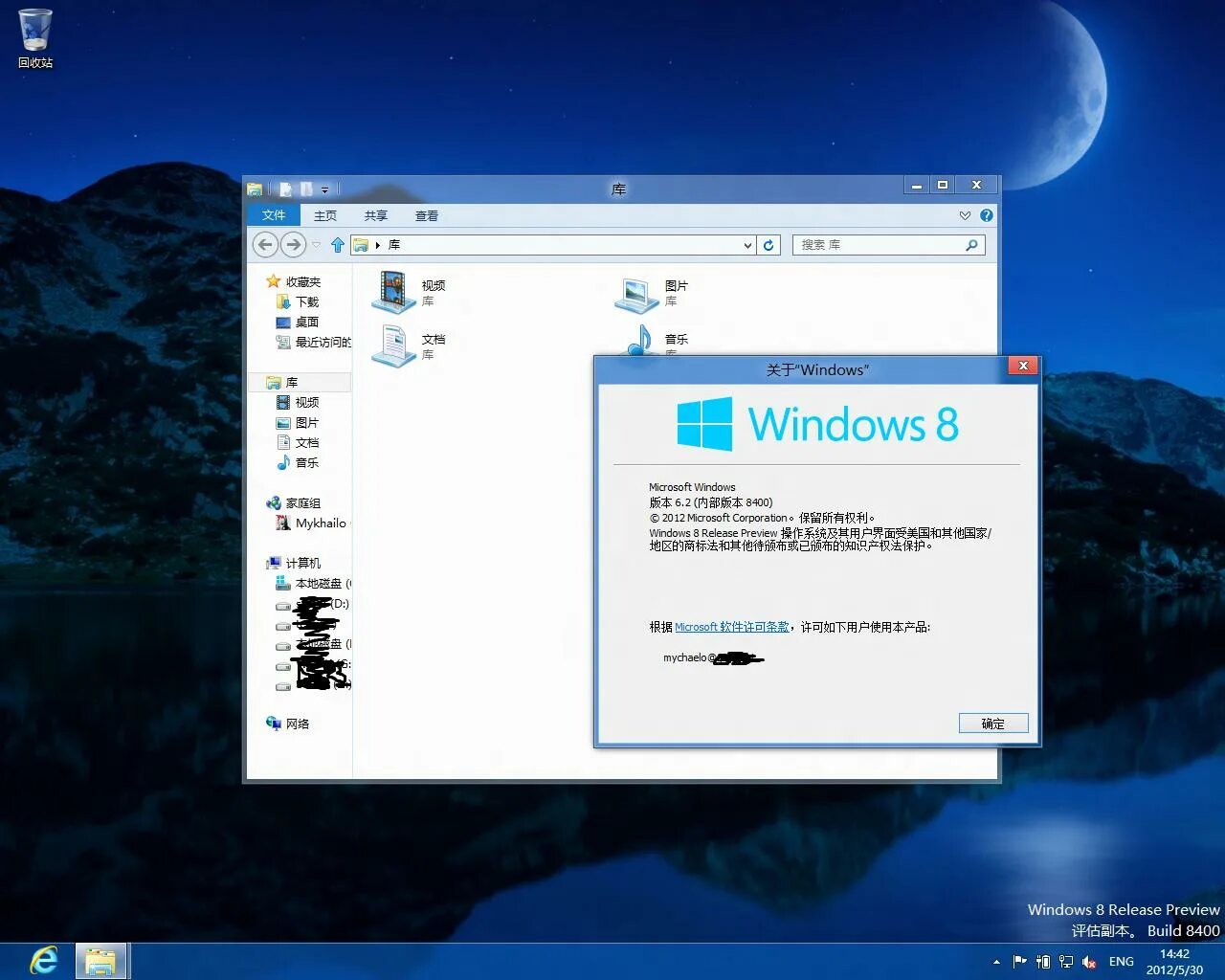The width and height of the screenshot is (1225, 980).
Task: Switch input language ENG indicator
Action: (x=1122, y=962)
